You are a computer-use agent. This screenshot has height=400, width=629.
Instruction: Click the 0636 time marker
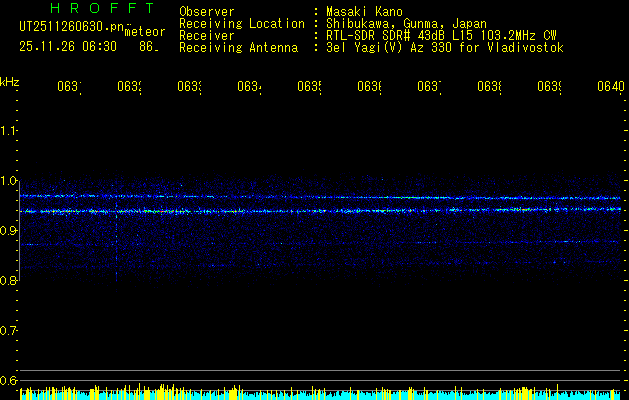click(x=369, y=86)
